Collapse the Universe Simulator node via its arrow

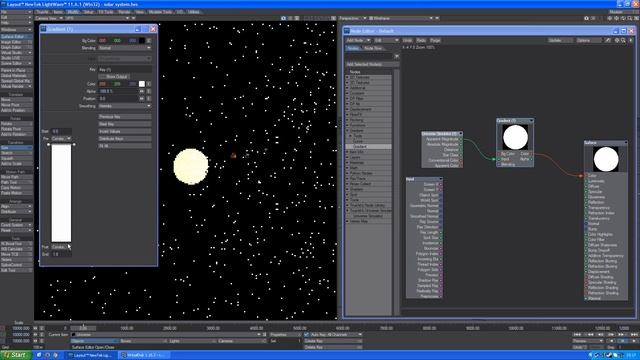(460, 134)
